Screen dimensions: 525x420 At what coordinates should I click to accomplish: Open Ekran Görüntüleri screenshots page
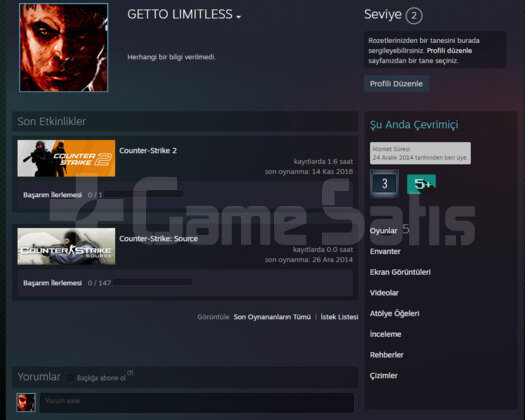(400, 272)
